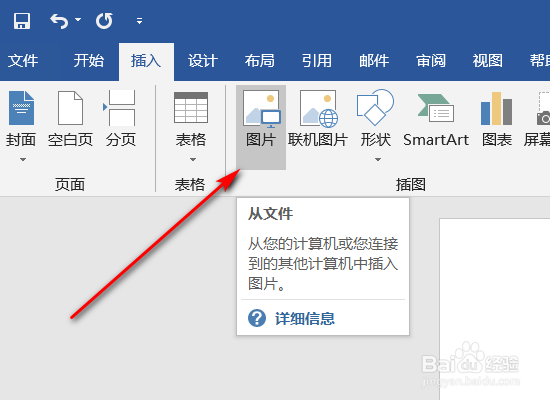Select the 插入 (Insert) tab
The width and height of the screenshot is (550, 400).
pyautogui.click(x=146, y=61)
